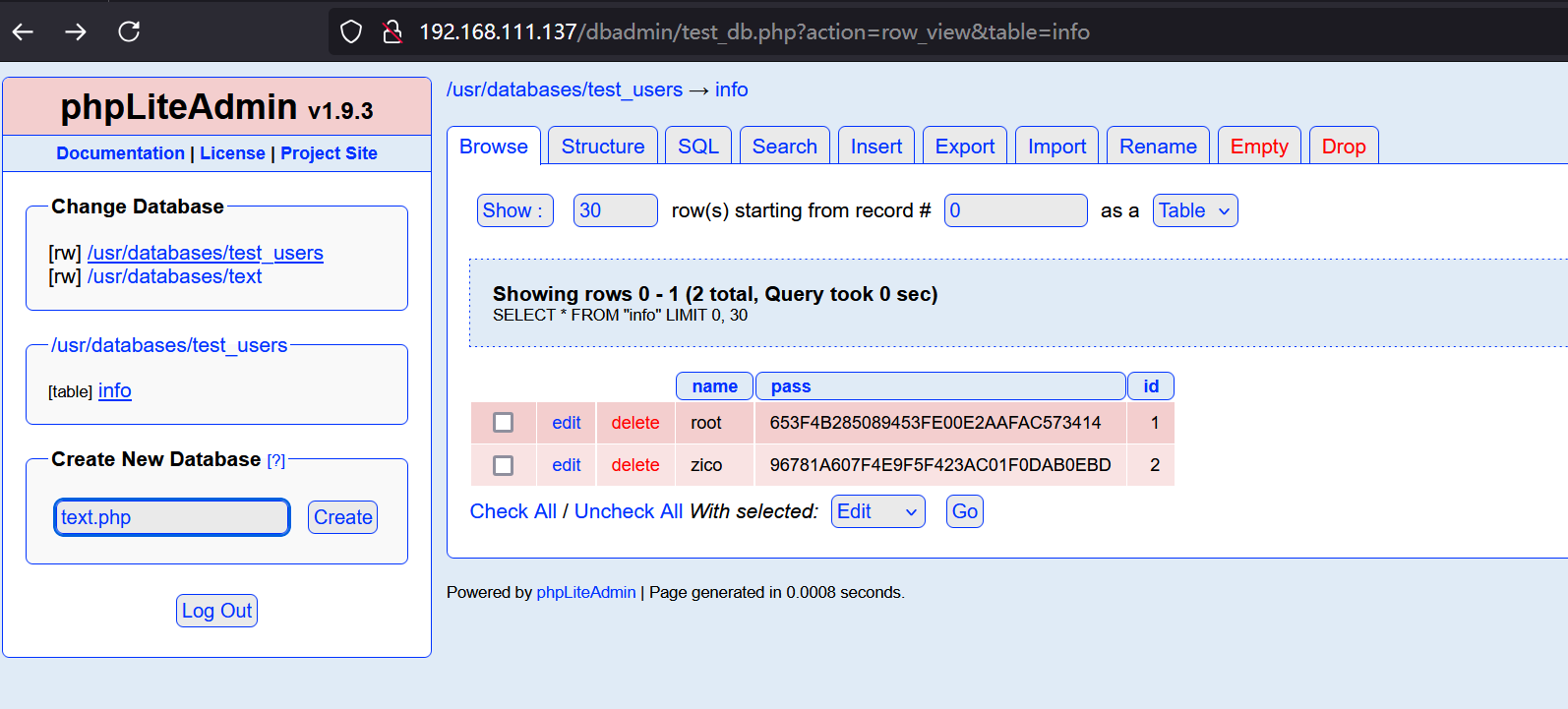Viewport: 1568px width, 709px height.
Task: Click the breadcrumb info link
Action: [x=732, y=89]
